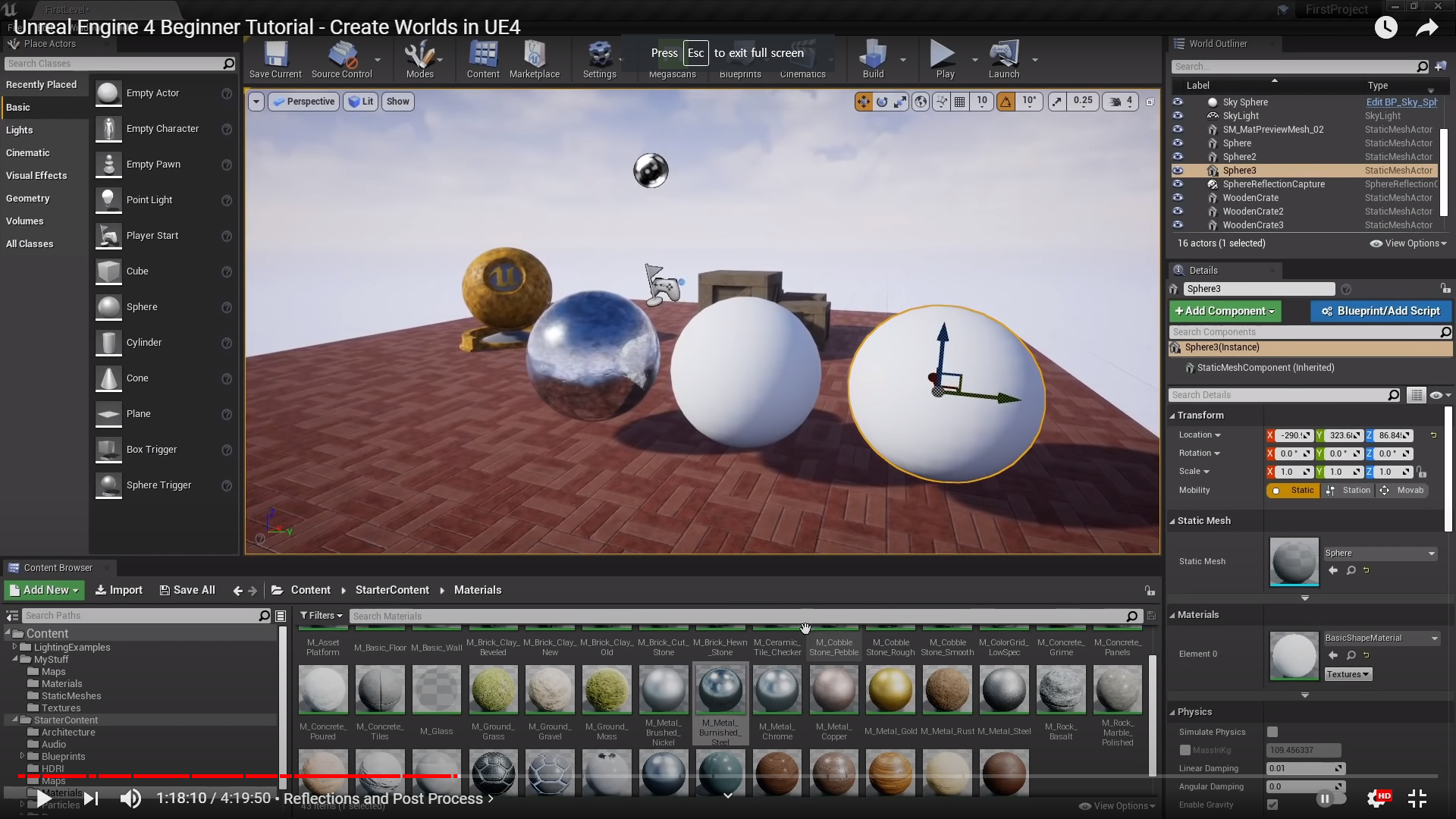Select the M_Metal_Gold material thumbnail
The width and height of the screenshot is (1456, 819).
pyautogui.click(x=890, y=690)
